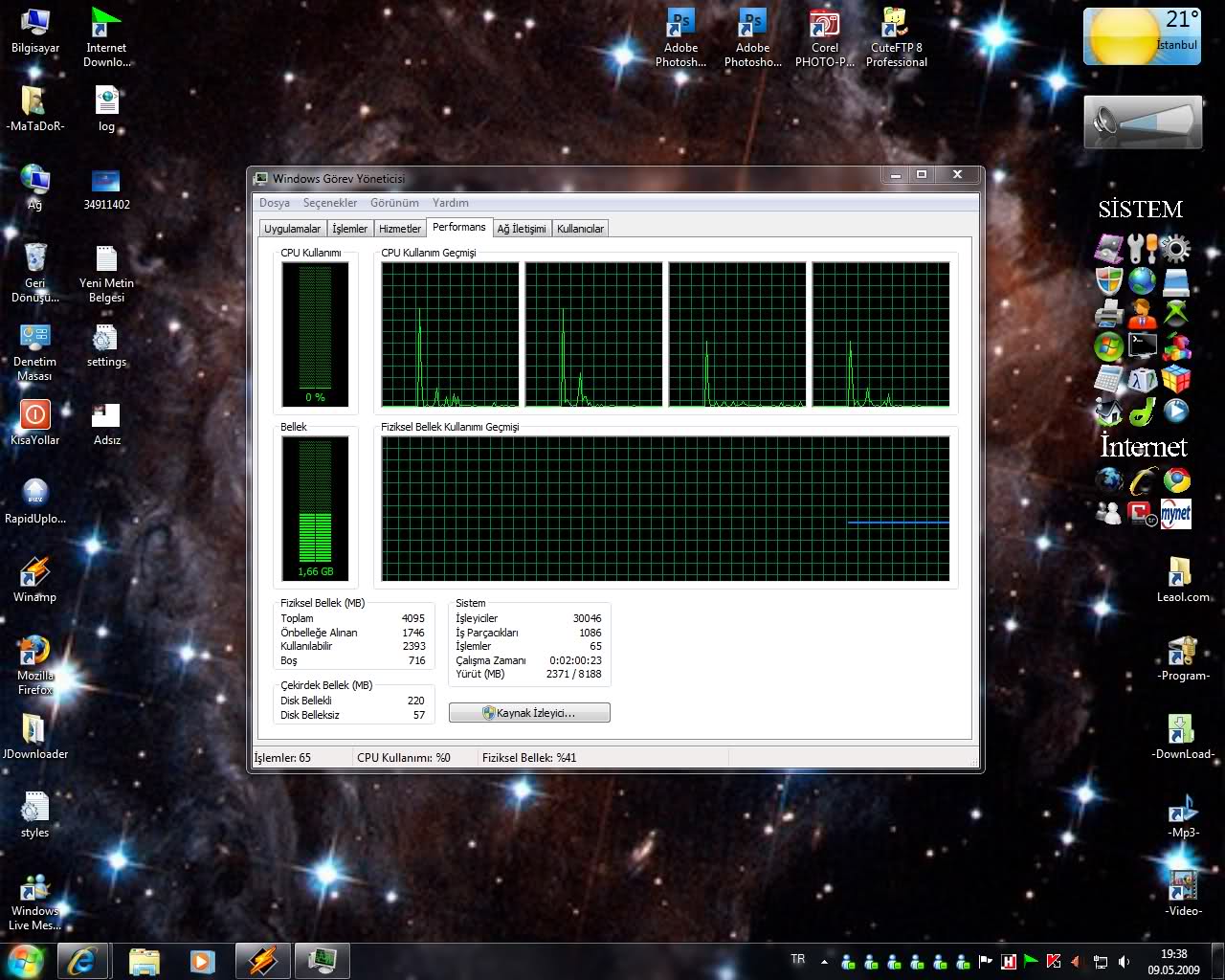Show hidden system tray icons arrow

[x=824, y=962]
